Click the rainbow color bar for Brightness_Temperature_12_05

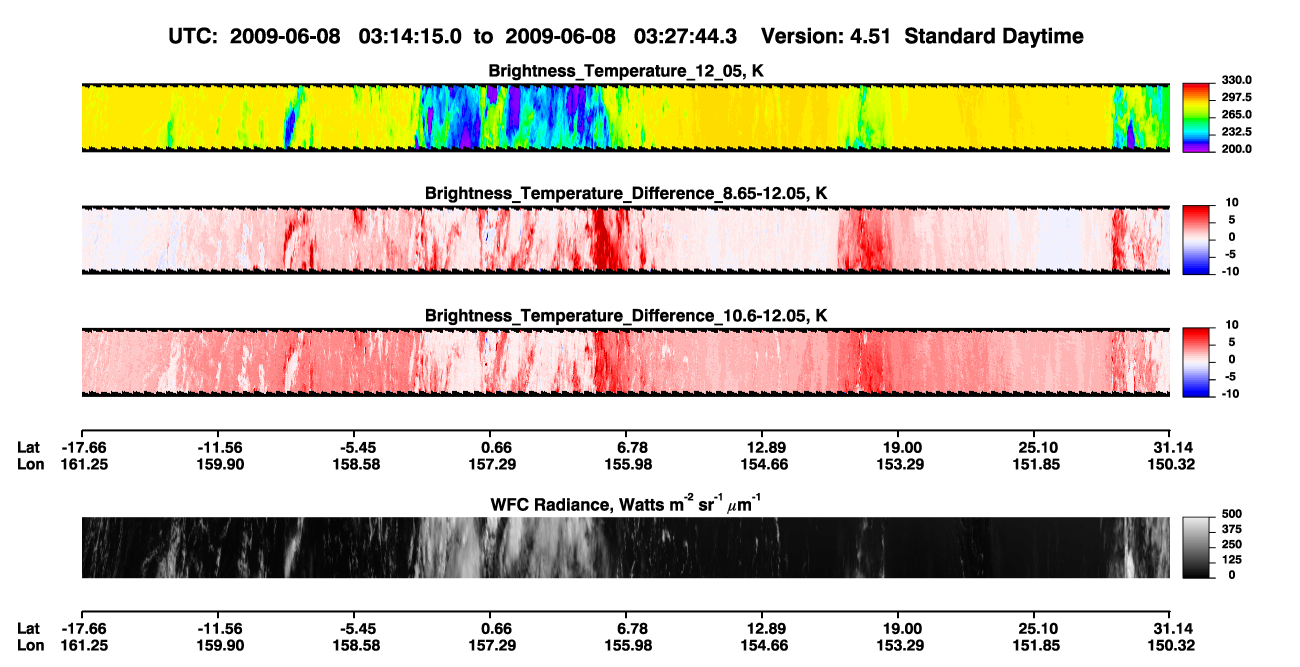pyautogui.click(x=1196, y=117)
